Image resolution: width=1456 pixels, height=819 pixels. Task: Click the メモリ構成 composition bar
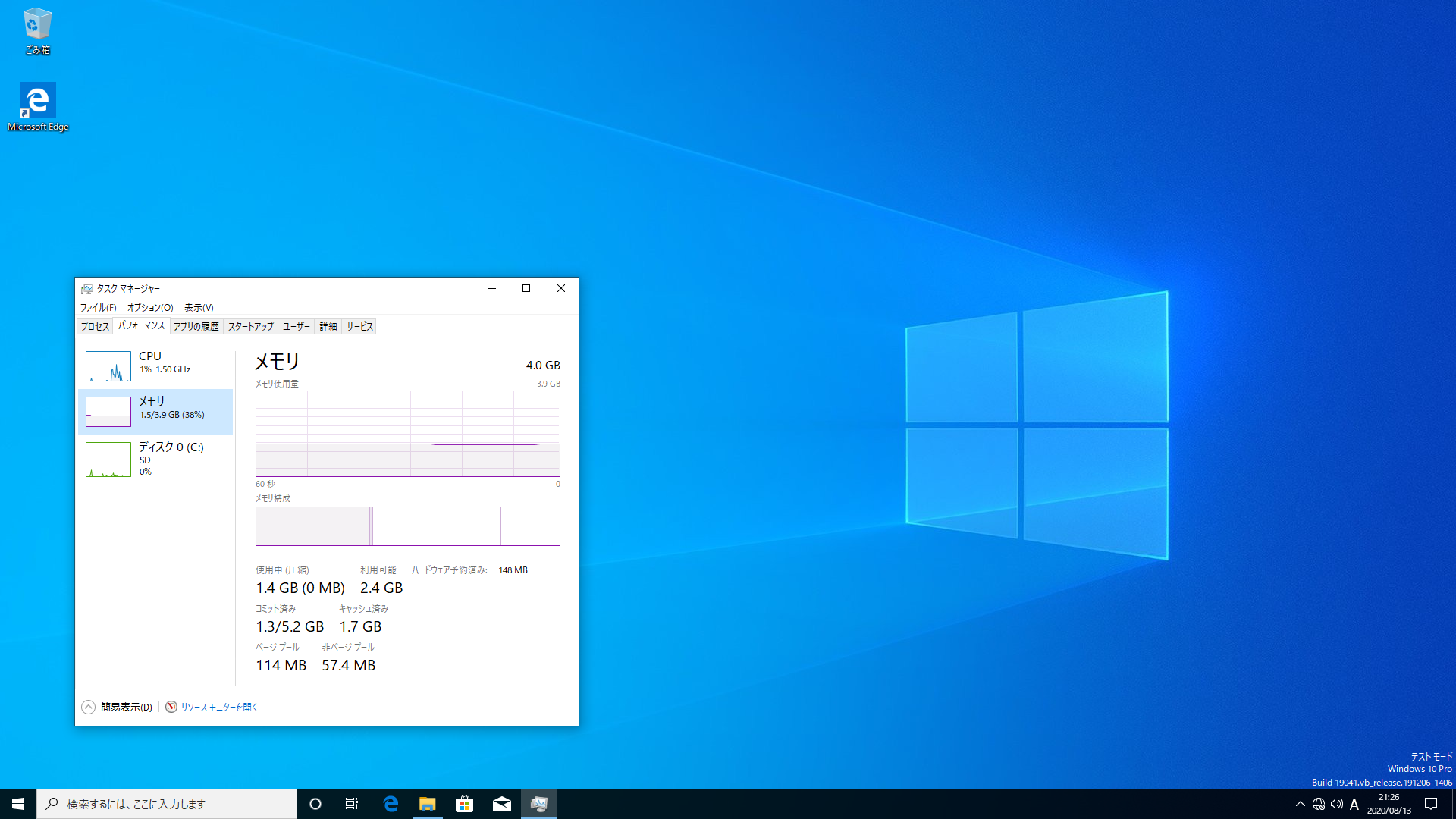pyautogui.click(x=408, y=526)
